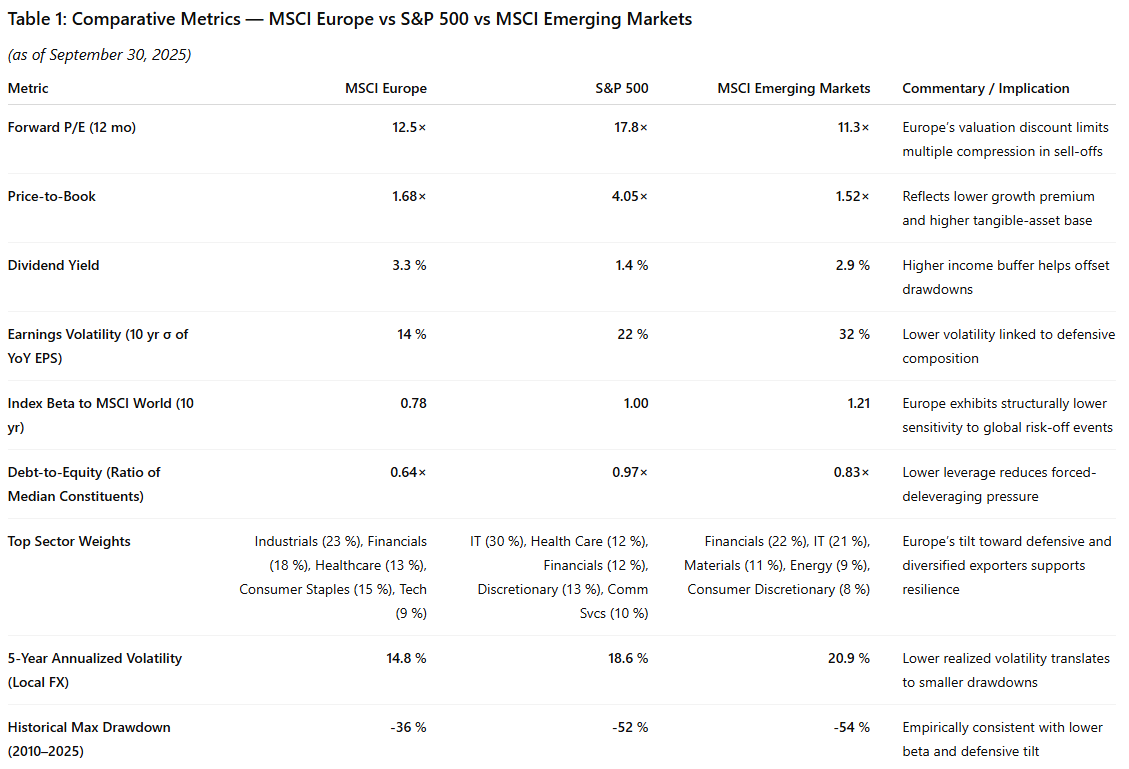Screen dimensions: 1129x769
Task: Select the Metric column header
Action: click(28, 88)
